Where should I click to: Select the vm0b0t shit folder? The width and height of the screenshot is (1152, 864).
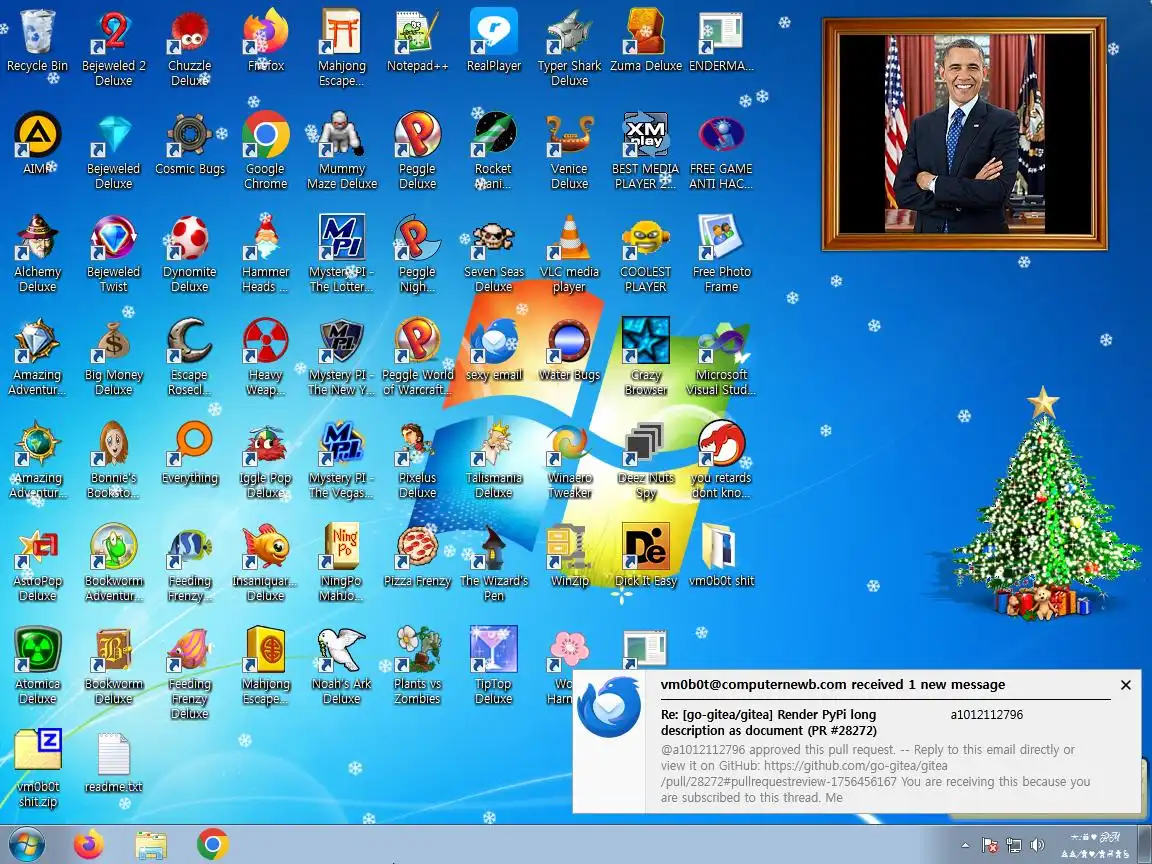point(721,555)
